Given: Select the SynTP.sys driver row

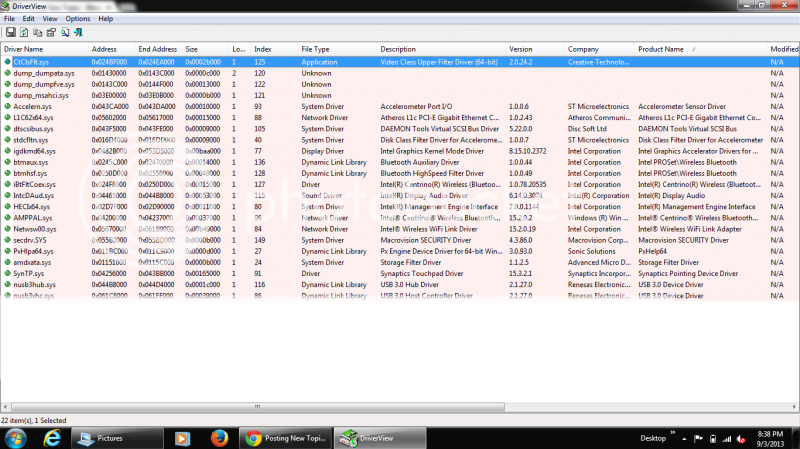Looking at the screenshot, I should click(x=26, y=272).
